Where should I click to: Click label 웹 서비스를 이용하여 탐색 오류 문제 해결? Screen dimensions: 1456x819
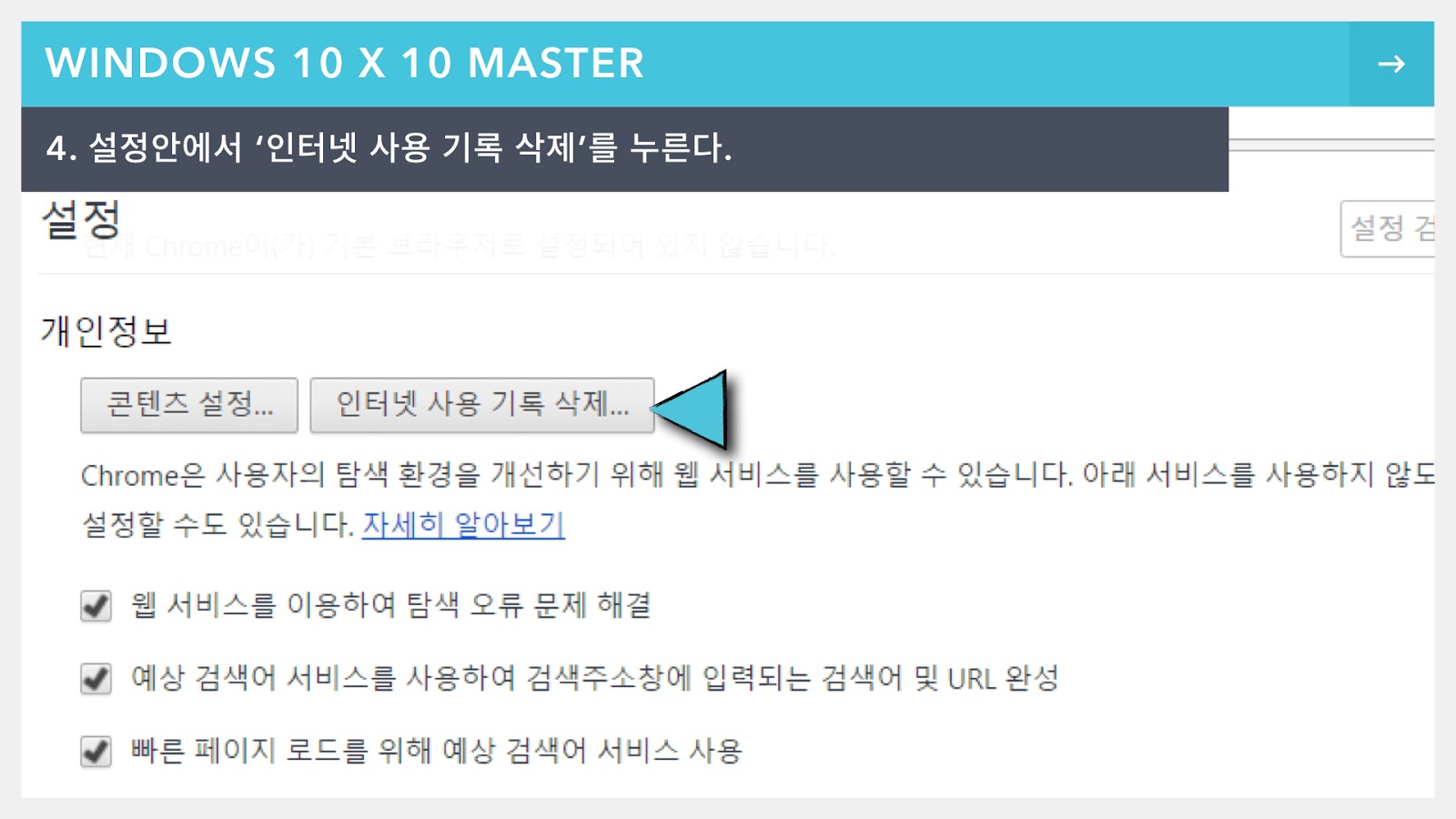[x=390, y=605]
